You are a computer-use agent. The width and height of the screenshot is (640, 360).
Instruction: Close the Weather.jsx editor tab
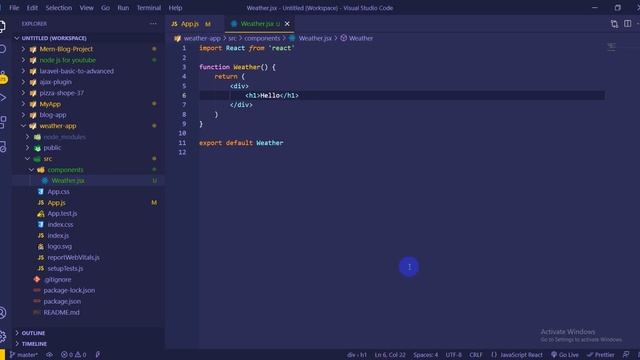287,24
